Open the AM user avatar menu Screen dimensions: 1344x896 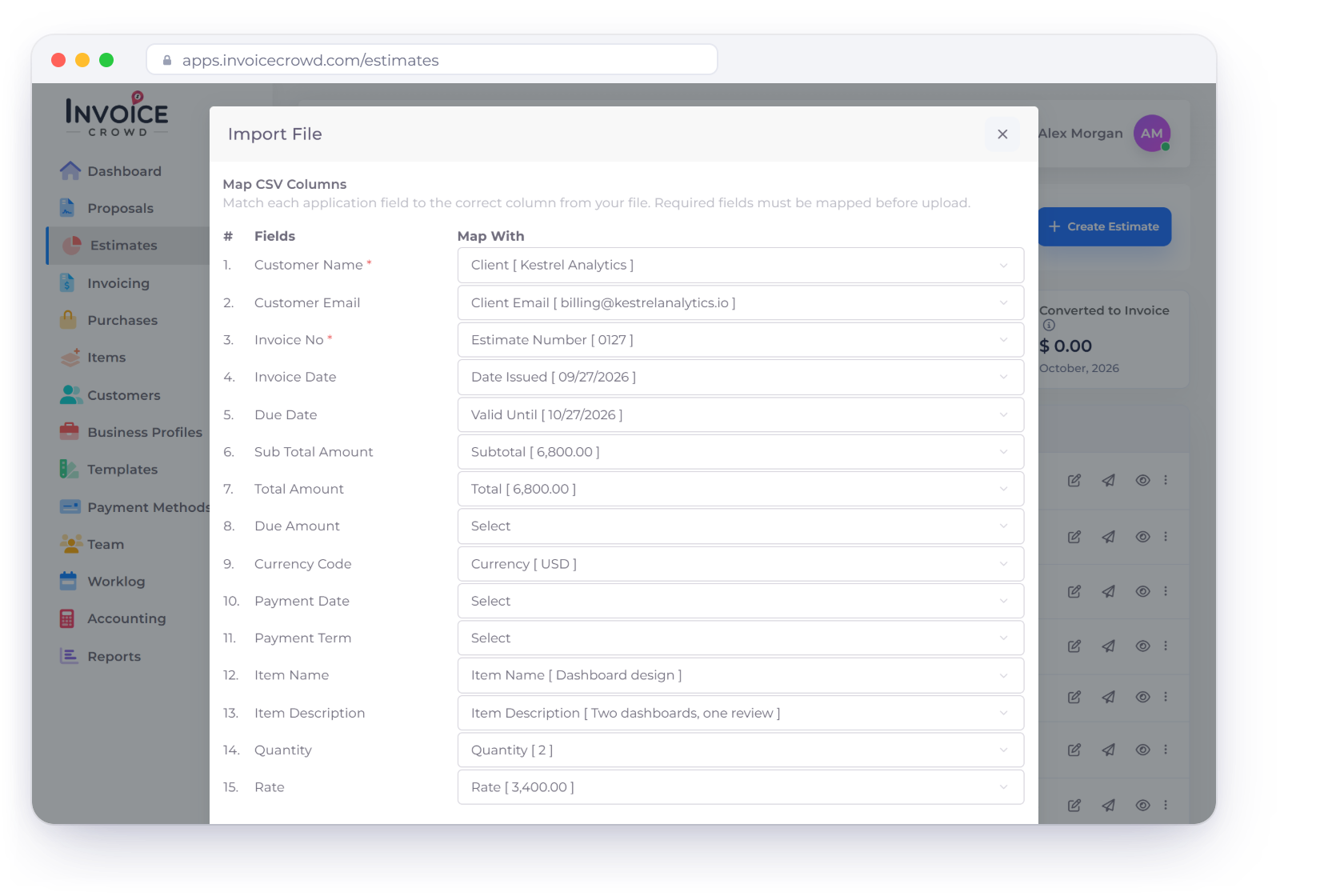[1152, 134]
